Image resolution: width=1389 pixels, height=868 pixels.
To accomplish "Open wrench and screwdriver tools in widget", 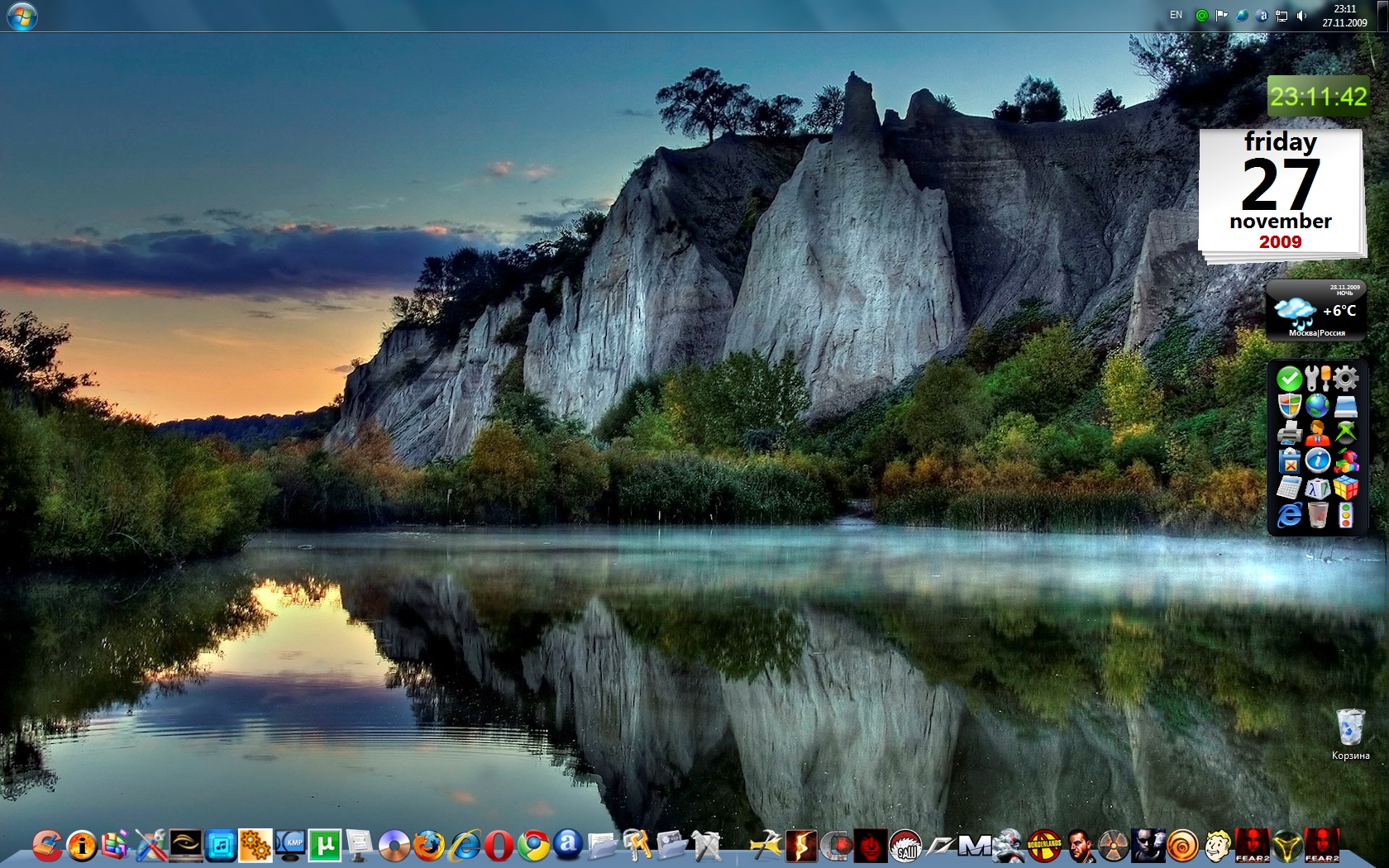I will [1317, 379].
